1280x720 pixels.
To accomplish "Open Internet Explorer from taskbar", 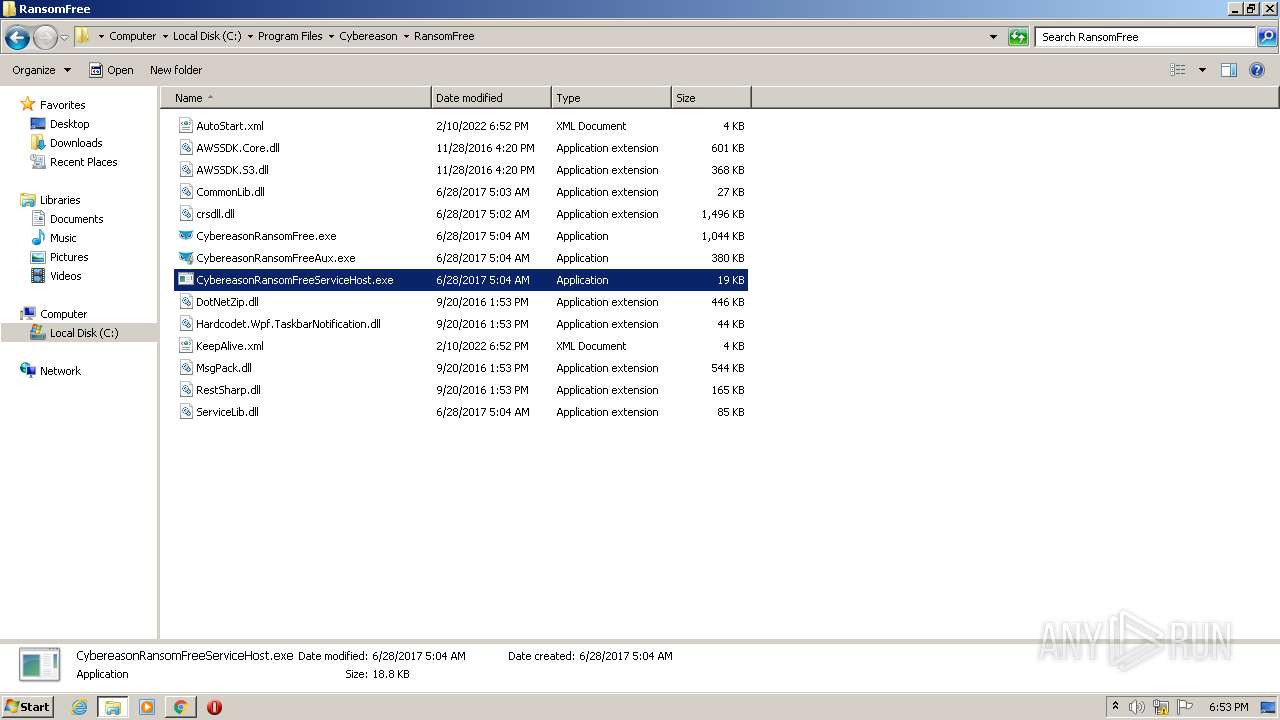I will (x=79, y=707).
